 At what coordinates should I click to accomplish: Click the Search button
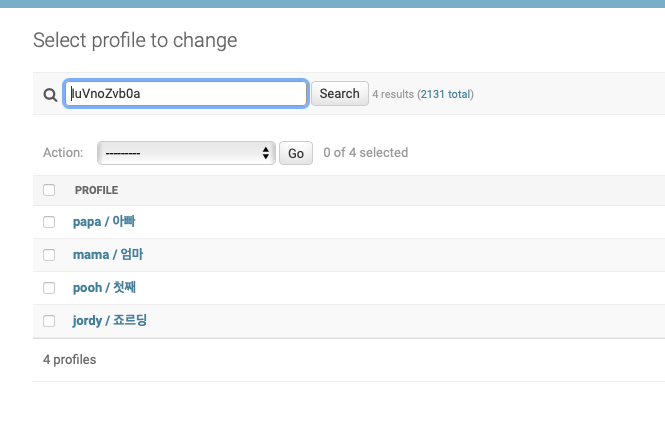tap(340, 93)
